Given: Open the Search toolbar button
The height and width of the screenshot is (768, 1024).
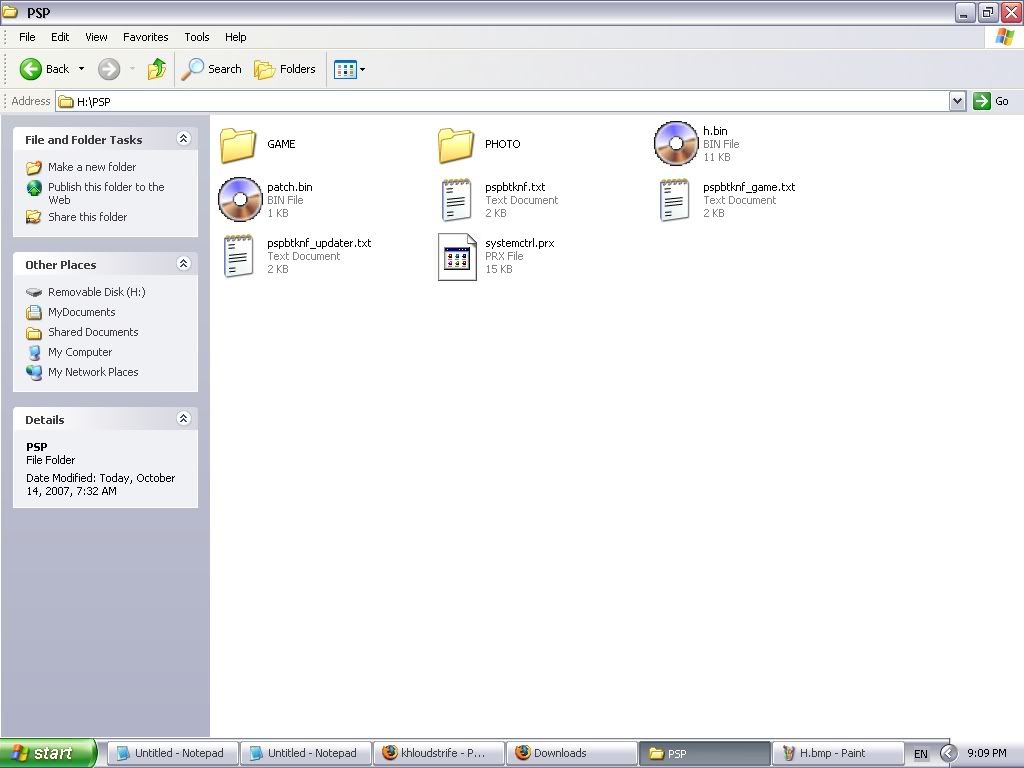Looking at the screenshot, I should [212, 69].
